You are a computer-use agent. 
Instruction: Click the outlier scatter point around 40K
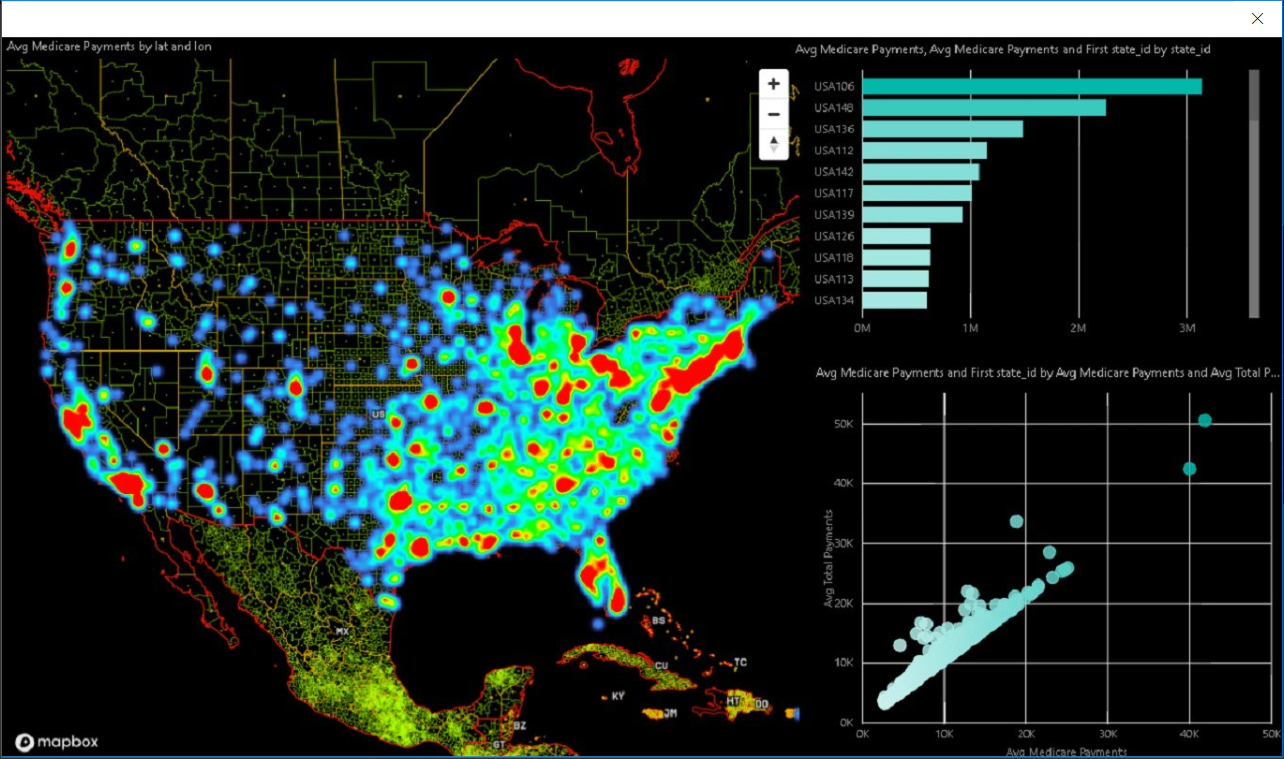(1189, 467)
